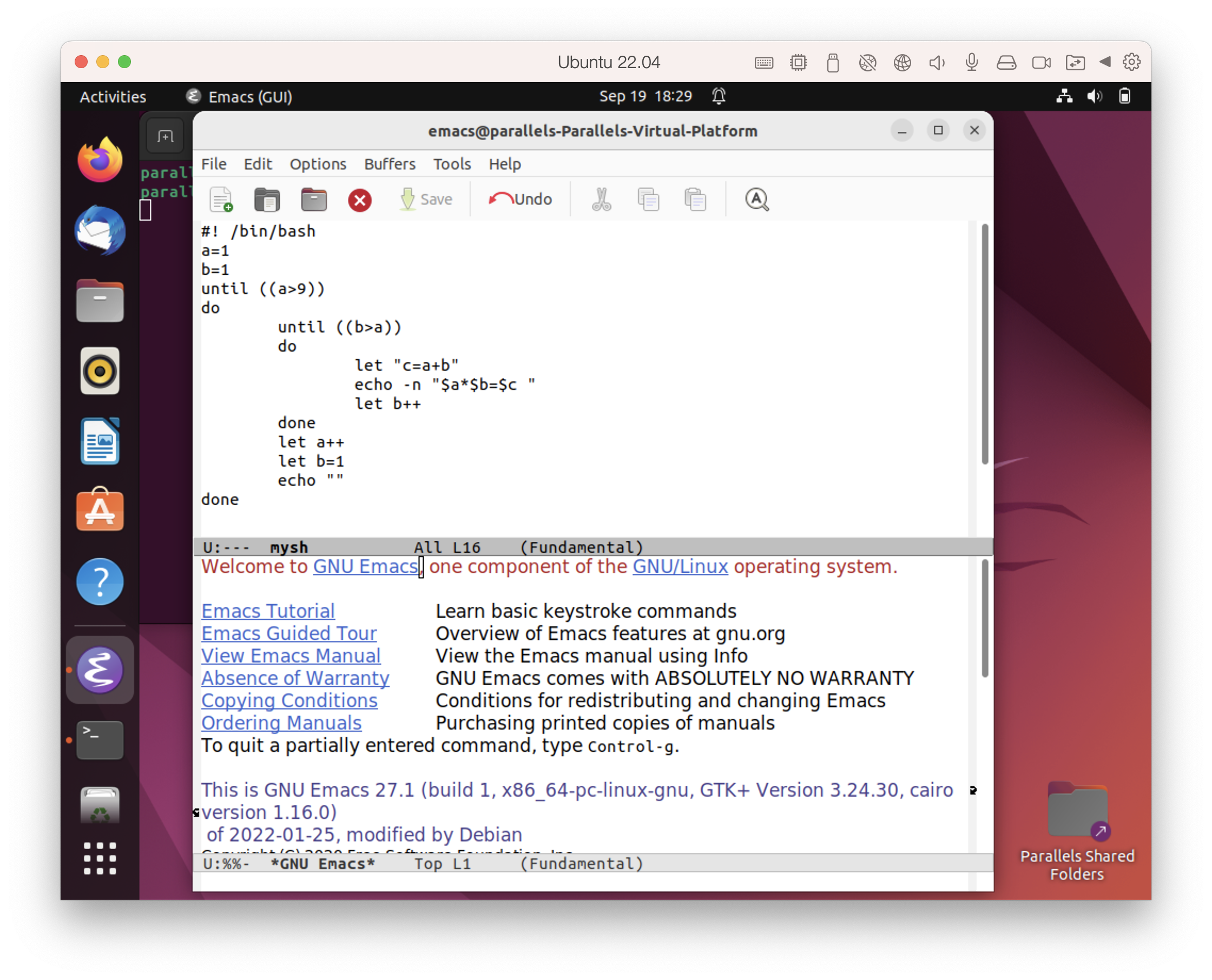Image resolution: width=1212 pixels, height=980 pixels.
Task: Click the Cut scissors icon
Action: tap(602, 199)
